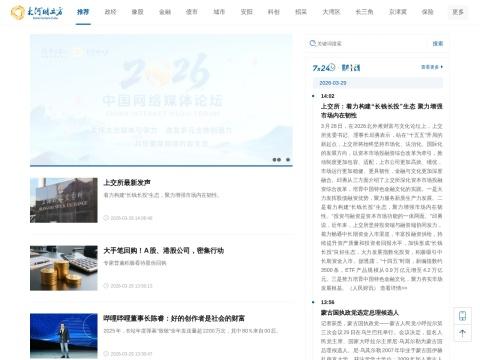Open the 上交所最新发声 article thumbnail

(x=64, y=200)
